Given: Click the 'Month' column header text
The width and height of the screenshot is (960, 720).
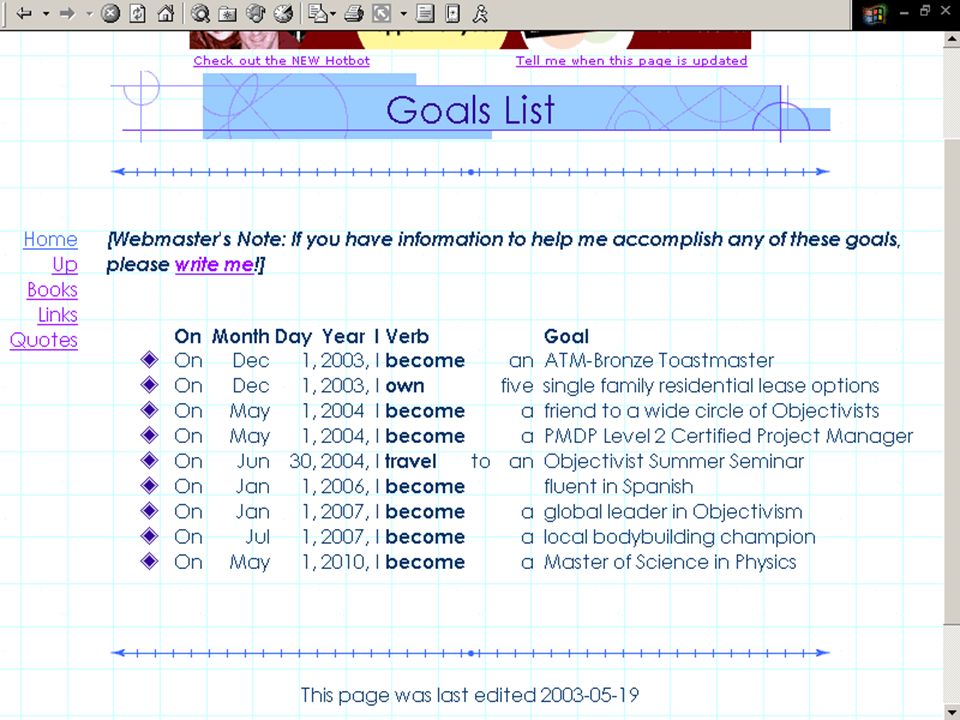Looking at the screenshot, I should coord(241,336).
